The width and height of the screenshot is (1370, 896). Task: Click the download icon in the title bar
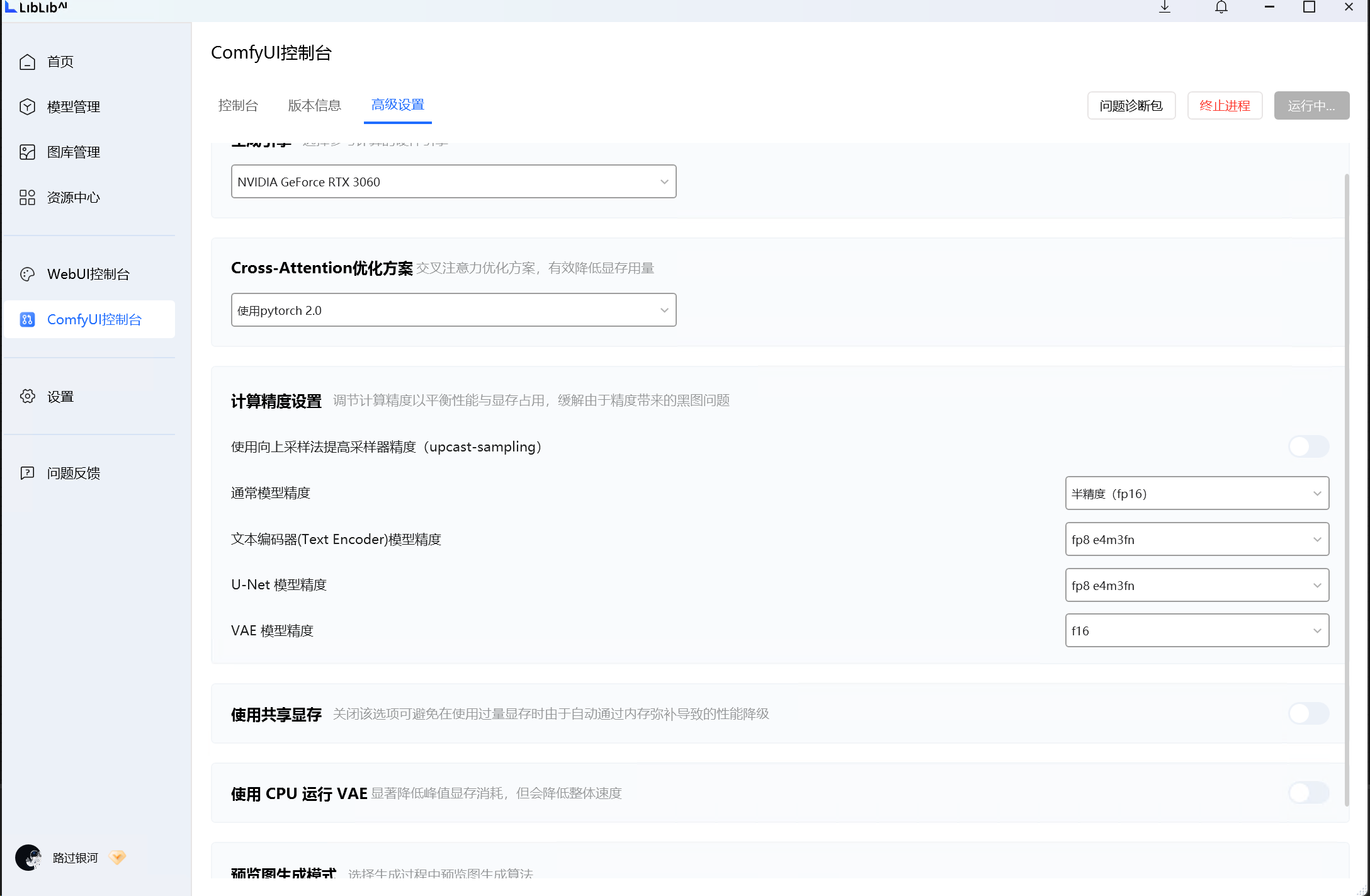1165,7
